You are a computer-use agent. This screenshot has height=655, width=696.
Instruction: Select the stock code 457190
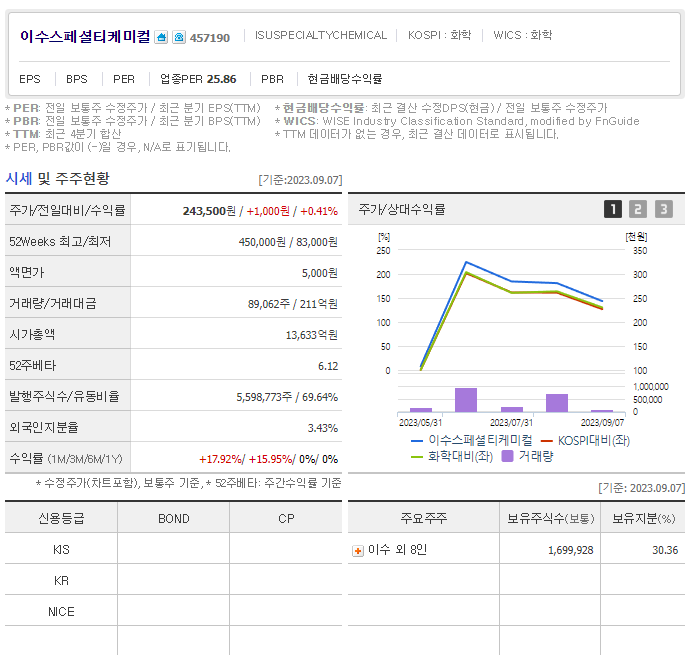coord(210,38)
